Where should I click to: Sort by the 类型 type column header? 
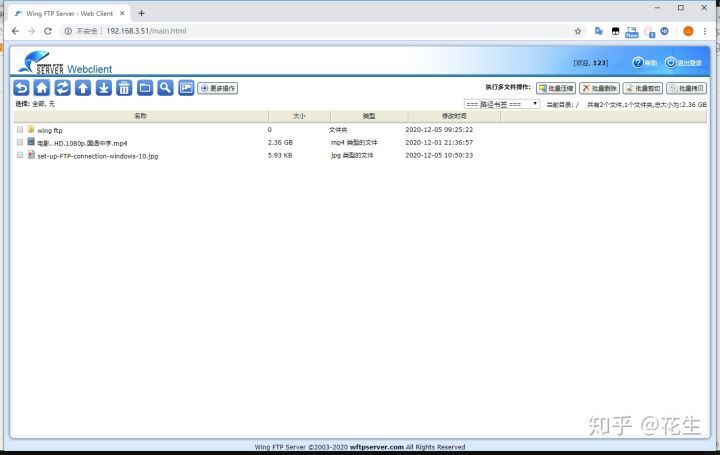(369, 116)
